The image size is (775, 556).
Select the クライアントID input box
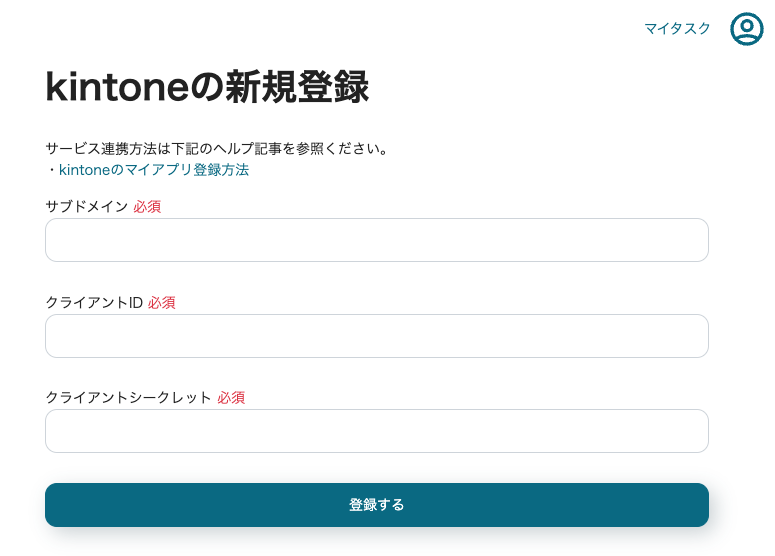click(x=377, y=336)
